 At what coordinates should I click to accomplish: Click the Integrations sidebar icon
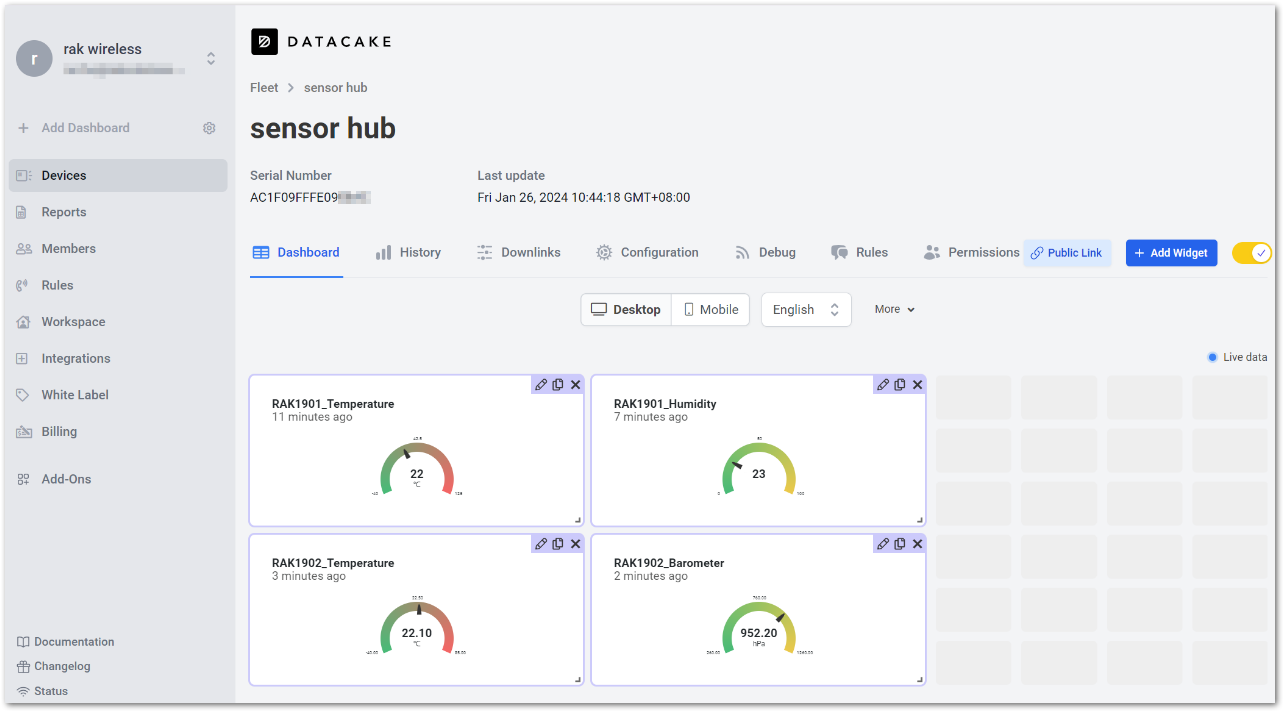tap(22, 358)
